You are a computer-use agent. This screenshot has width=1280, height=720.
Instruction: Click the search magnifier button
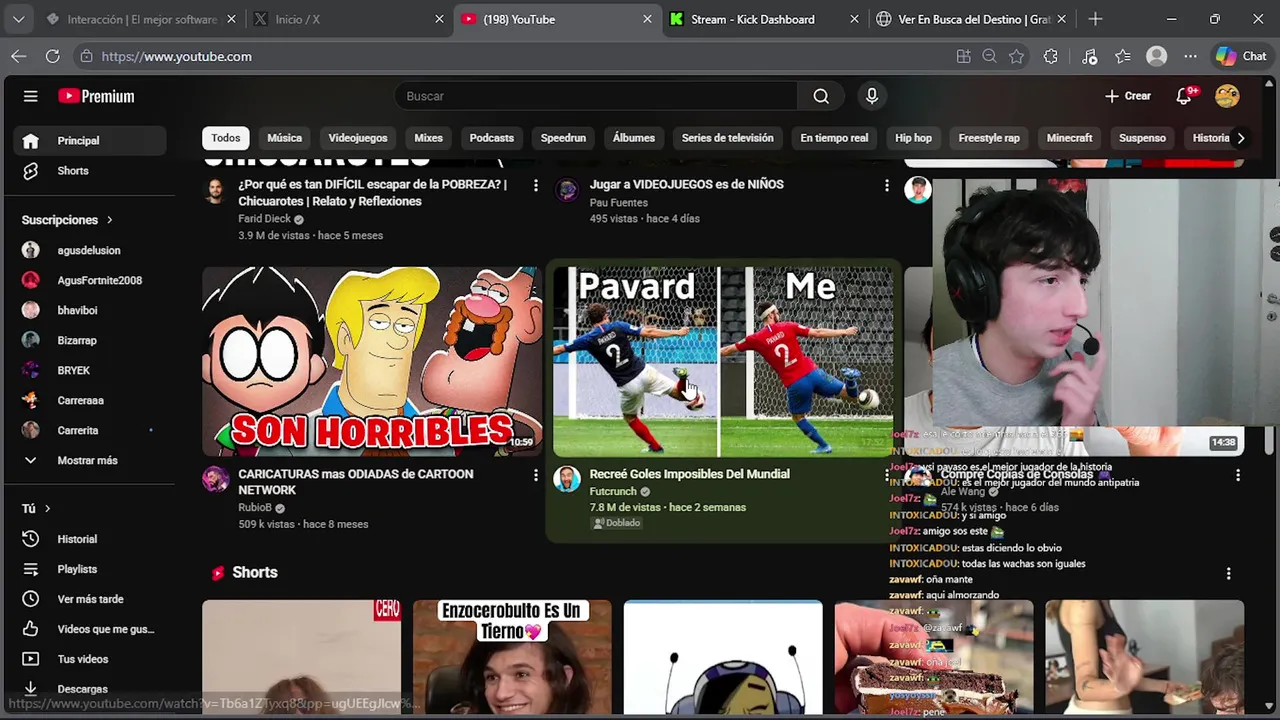(821, 96)
